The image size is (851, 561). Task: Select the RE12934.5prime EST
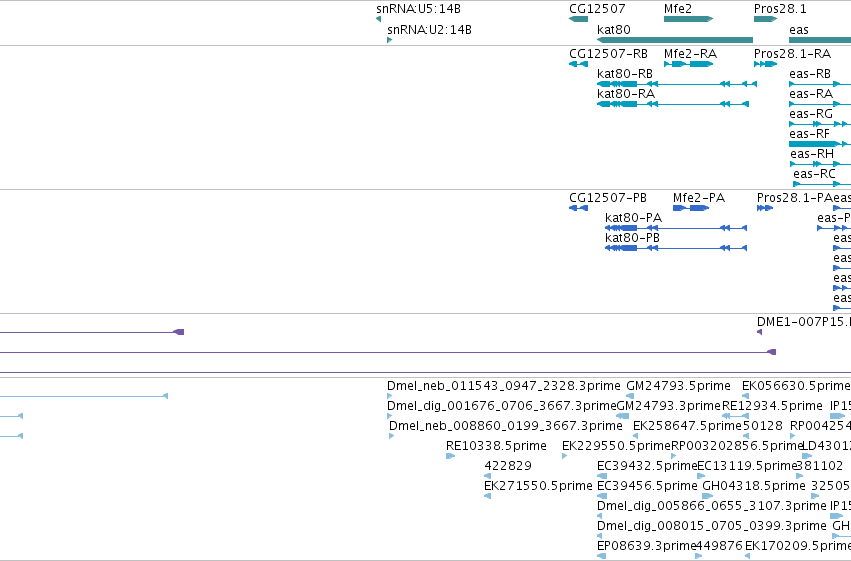point(735,416)
